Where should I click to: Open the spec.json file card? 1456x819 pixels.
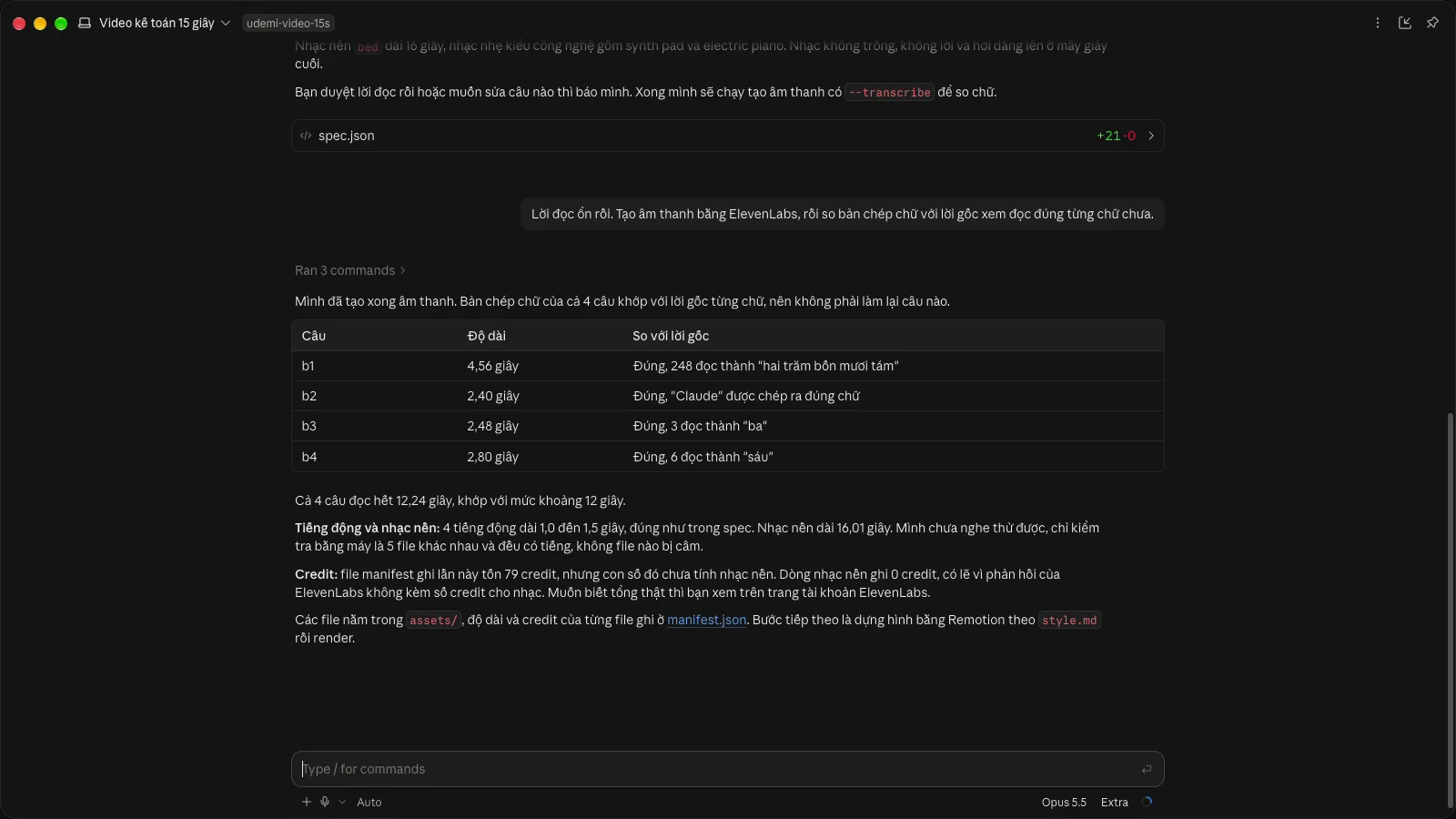[x=728, y=136]
